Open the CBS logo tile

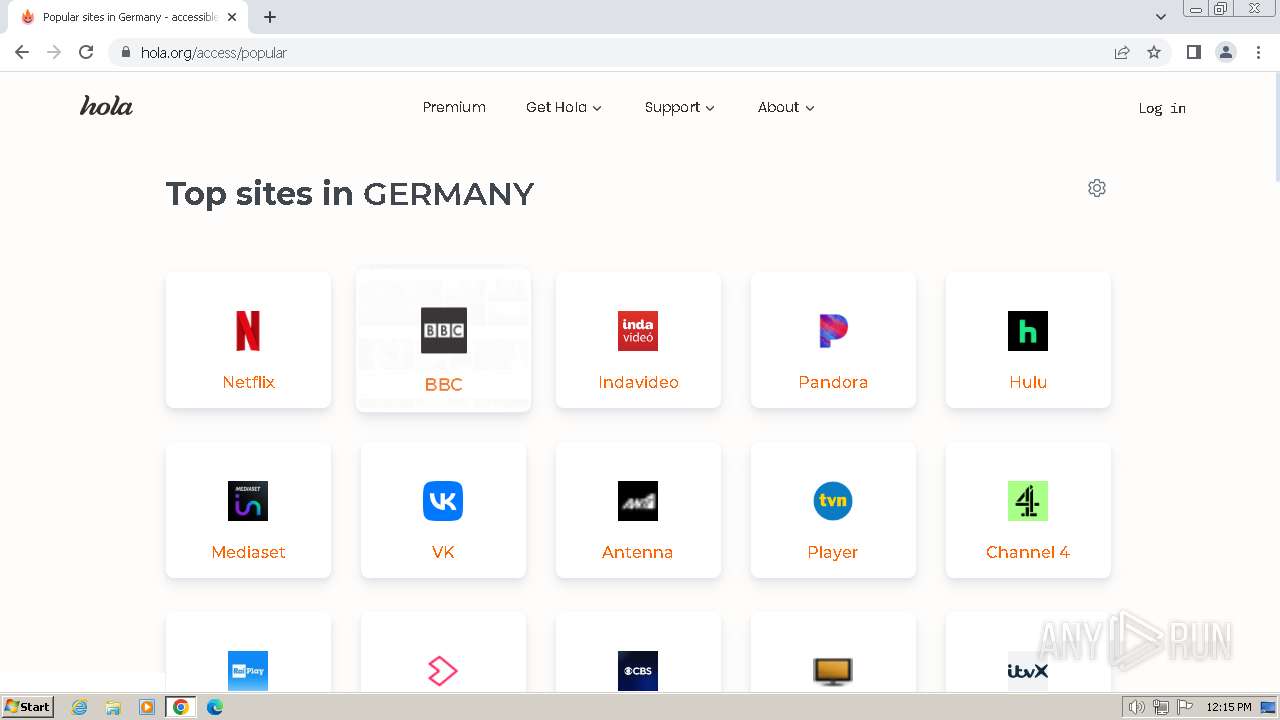coord(638,671)
